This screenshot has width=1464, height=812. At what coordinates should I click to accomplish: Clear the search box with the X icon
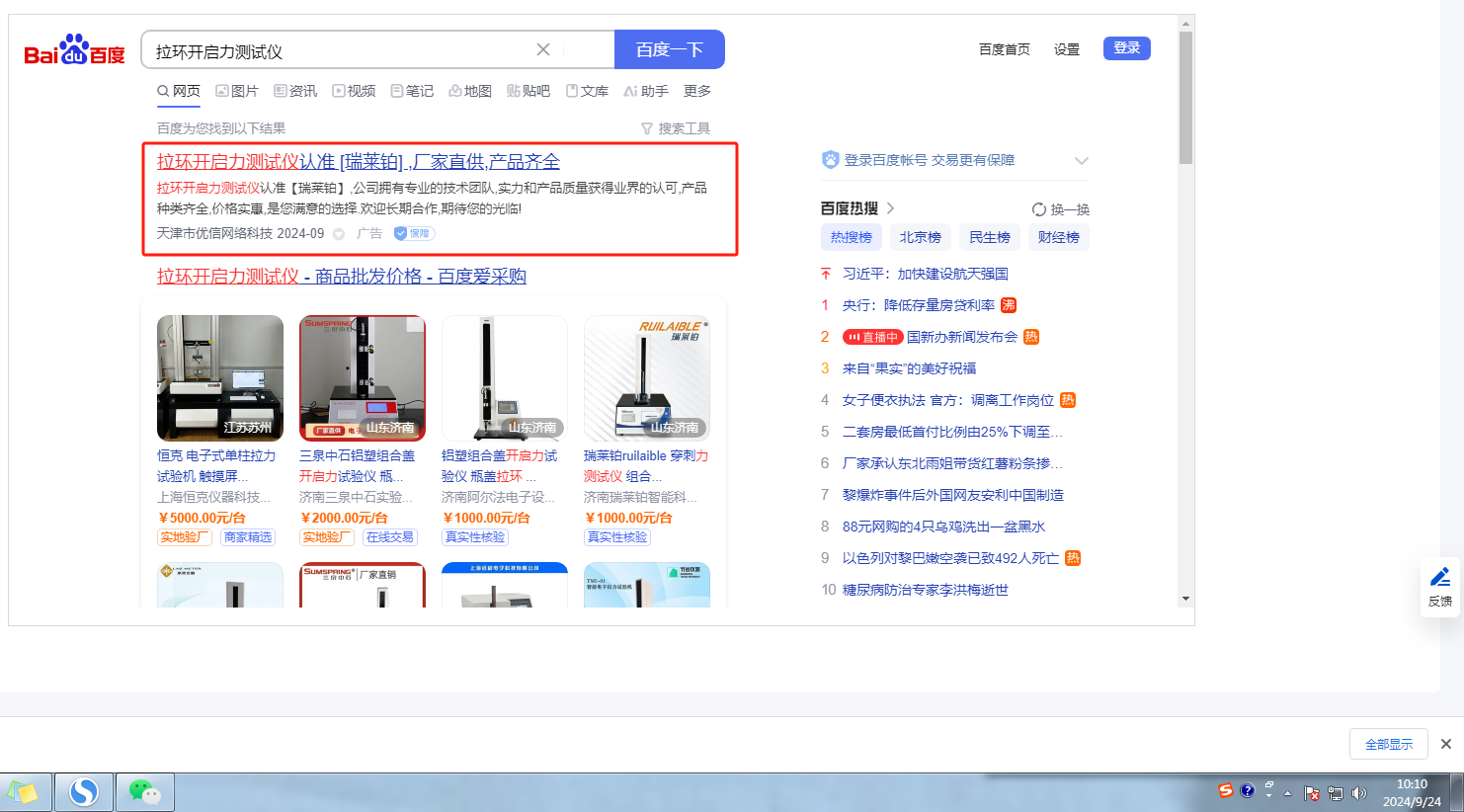tap(543, 49)
